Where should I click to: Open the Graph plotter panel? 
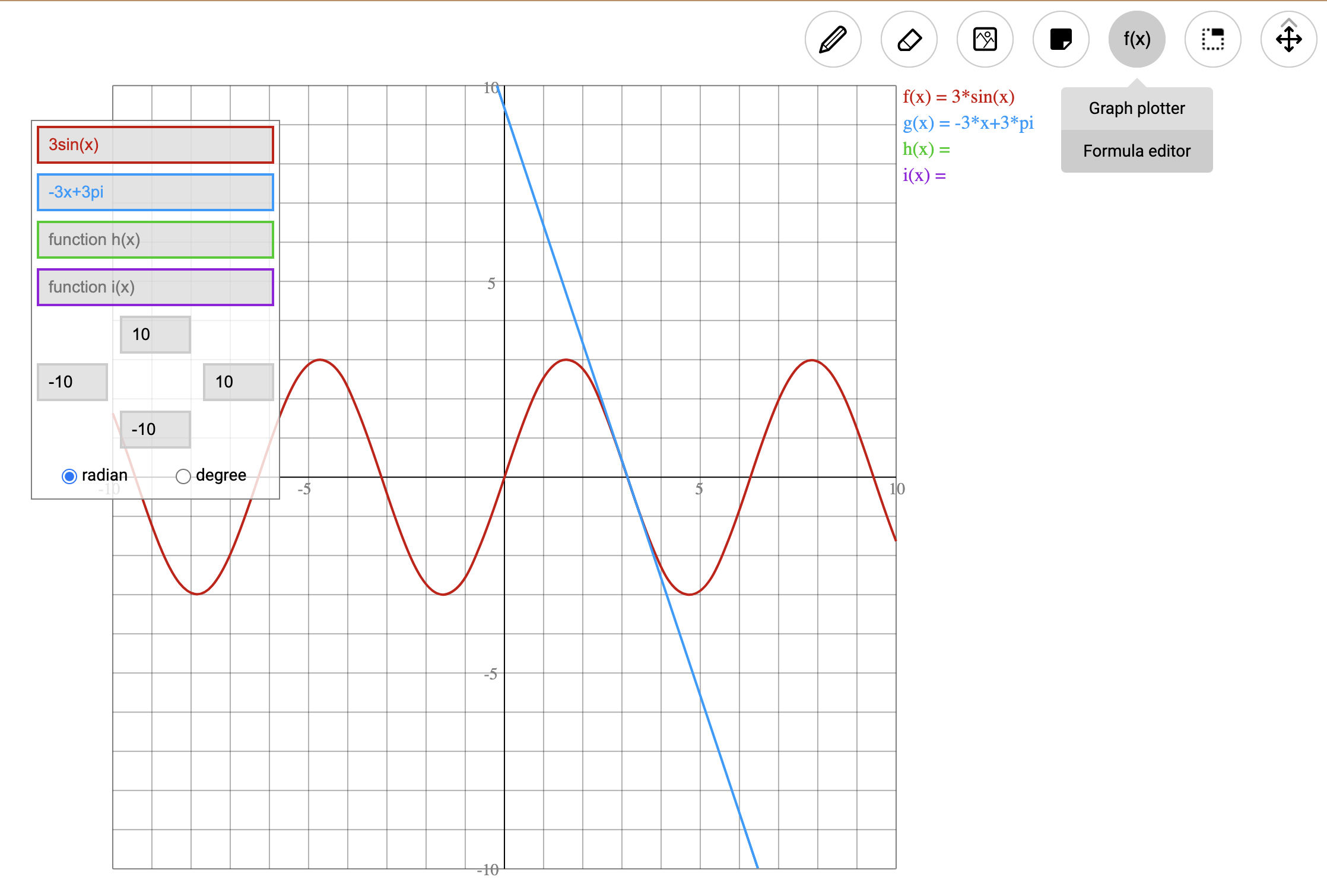tap(1139, 109)
